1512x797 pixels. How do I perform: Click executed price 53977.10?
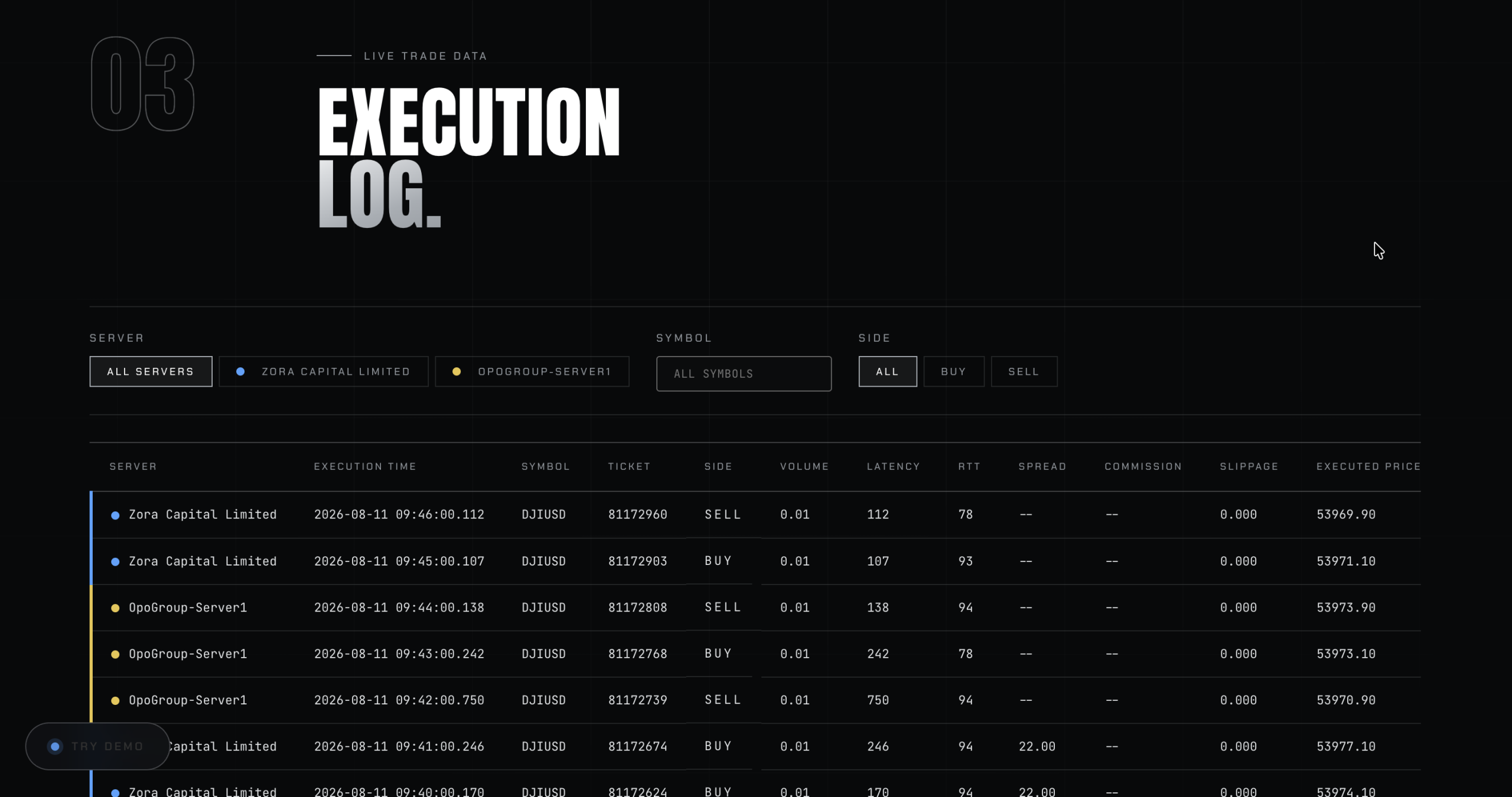coord(1346,747)
